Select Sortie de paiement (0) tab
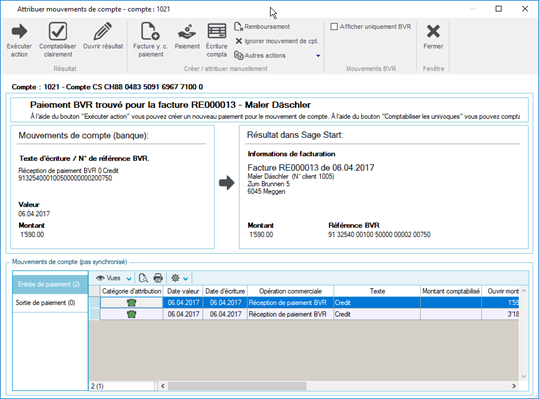The width and height of the screenshot is (539, 399). (50, 303)
